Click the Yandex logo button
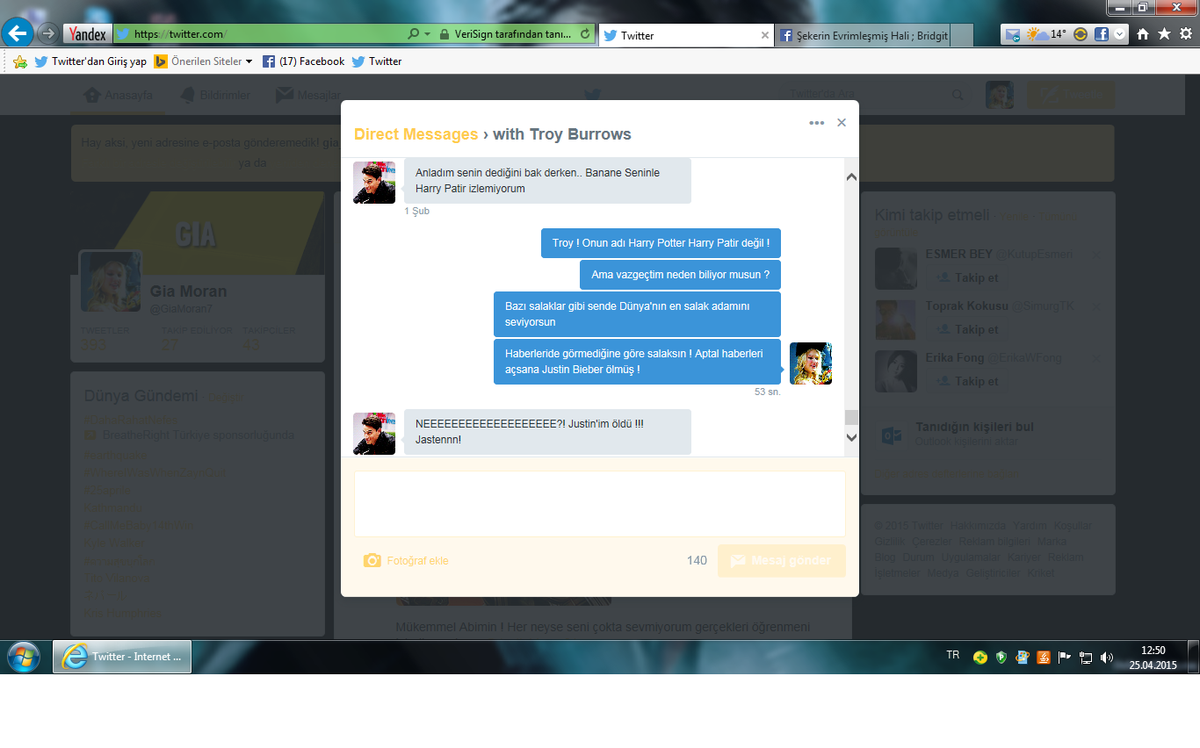 87,34
